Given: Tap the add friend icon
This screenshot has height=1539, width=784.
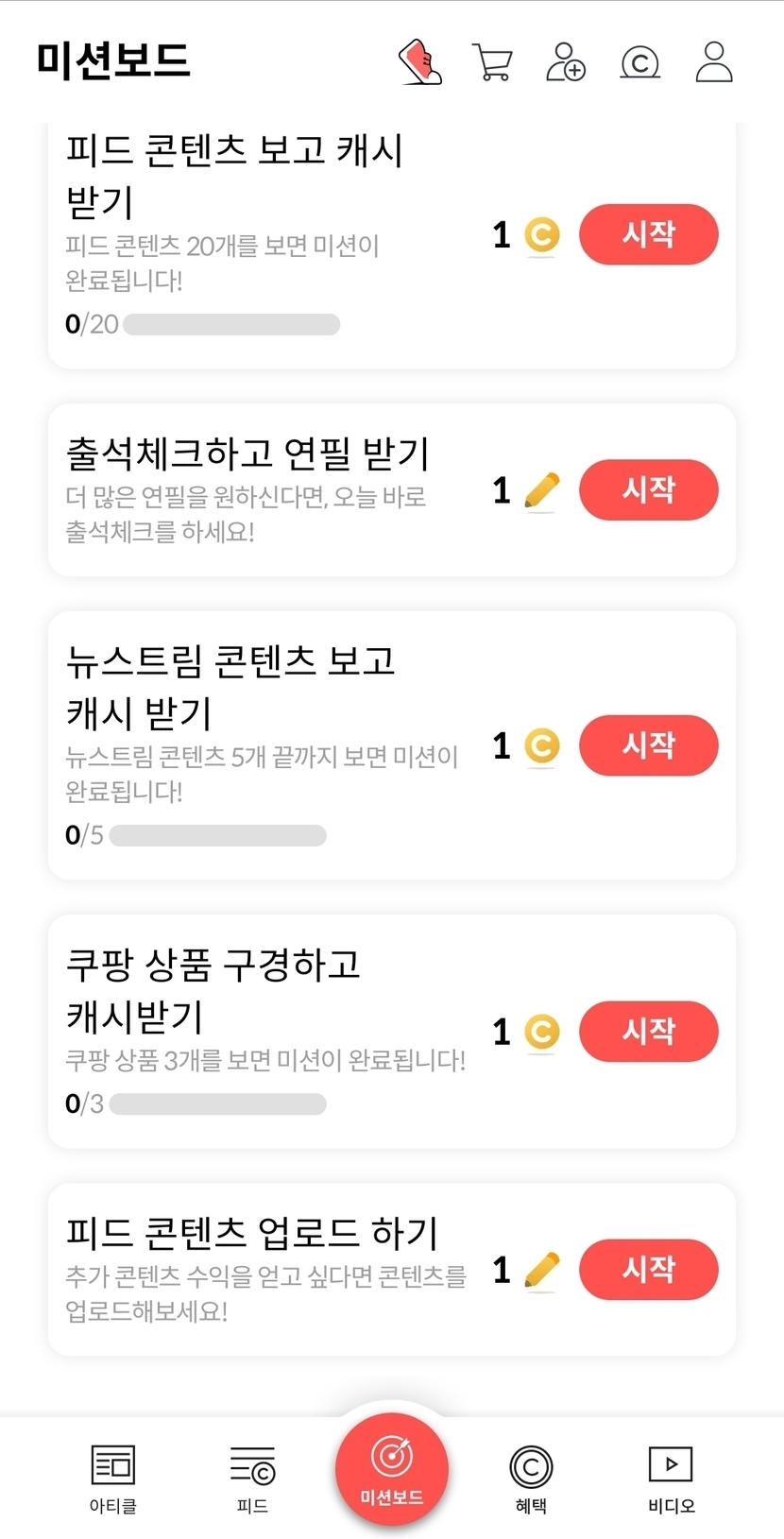Looking at the screenshot, I should tap(566, 62).
